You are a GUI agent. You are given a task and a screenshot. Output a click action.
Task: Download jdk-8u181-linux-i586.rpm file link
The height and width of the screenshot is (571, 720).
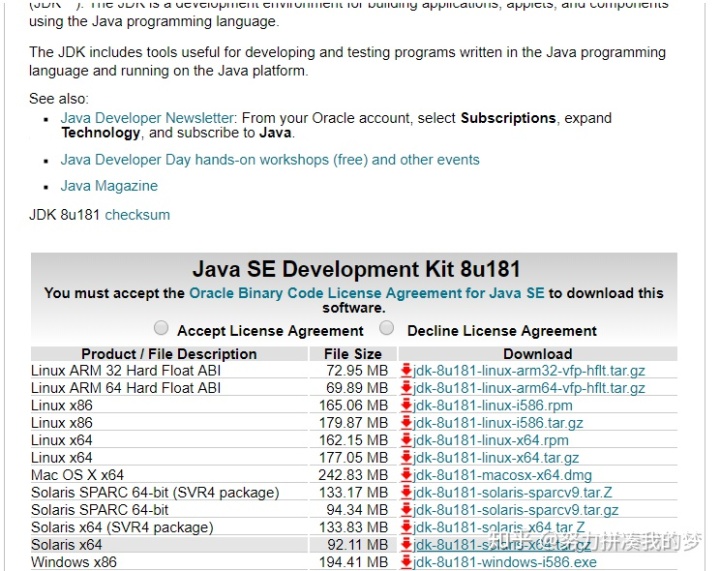pos(493,405)
